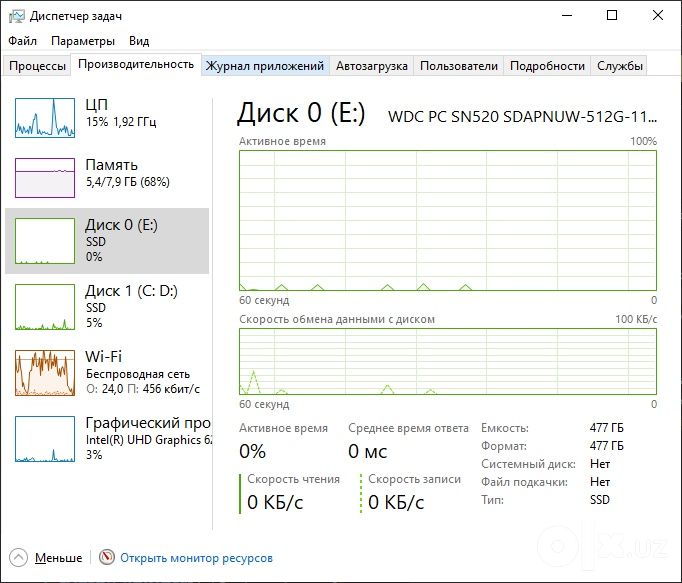Click the Память 5,4/7,9 ГБ (68%) value
The image size is (682, 583).
[127, 182]
